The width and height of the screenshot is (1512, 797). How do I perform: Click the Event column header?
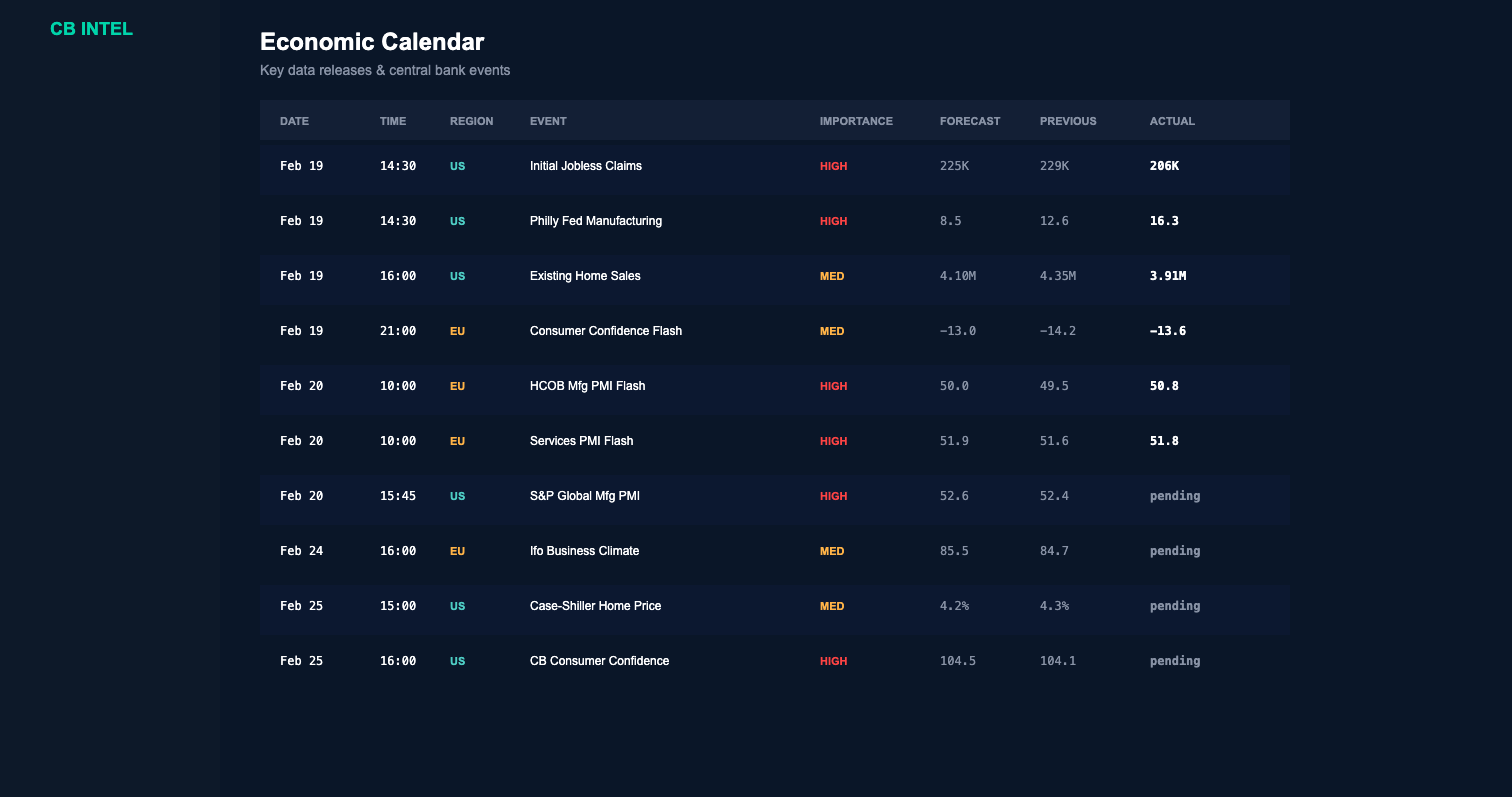(x=548, y=121)
